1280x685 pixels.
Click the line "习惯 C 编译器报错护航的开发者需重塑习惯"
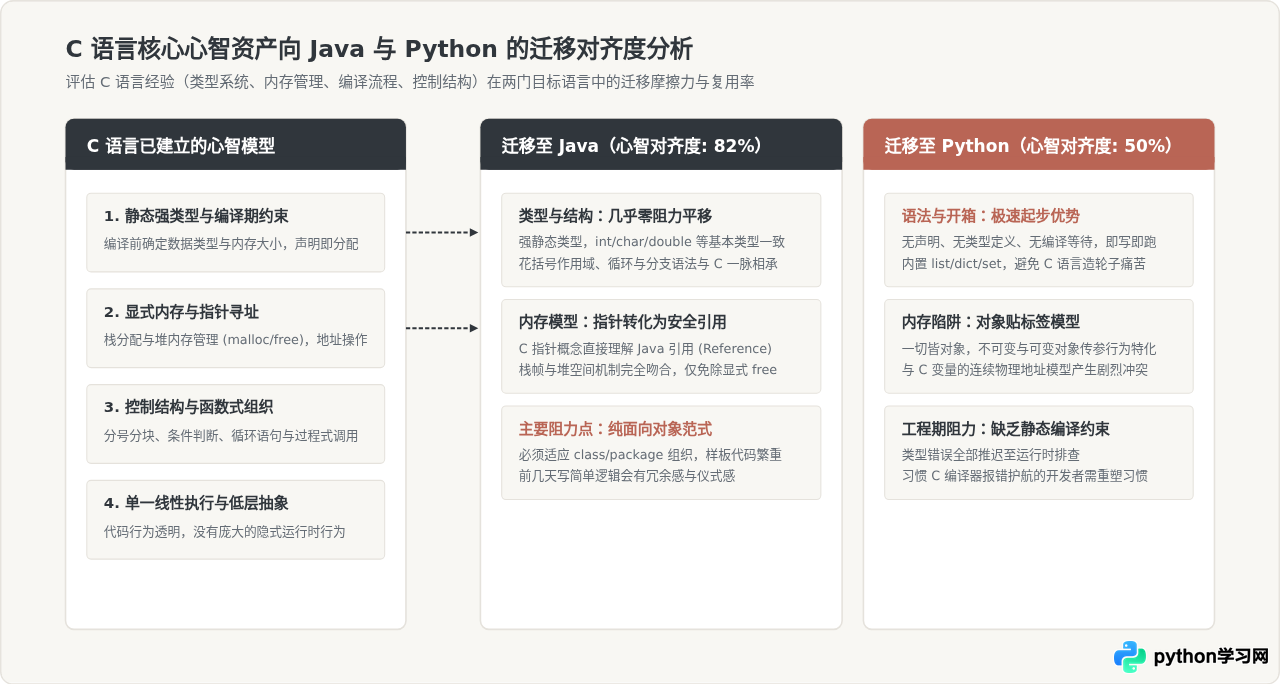click(1025, 477)
